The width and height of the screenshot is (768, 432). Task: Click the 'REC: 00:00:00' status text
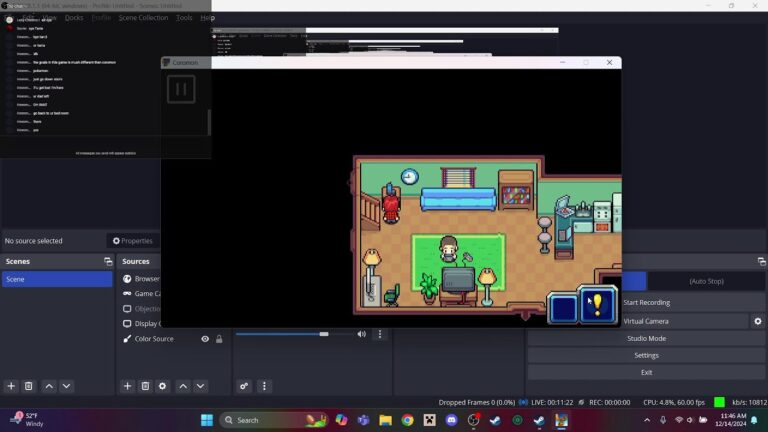pos(609,403)
